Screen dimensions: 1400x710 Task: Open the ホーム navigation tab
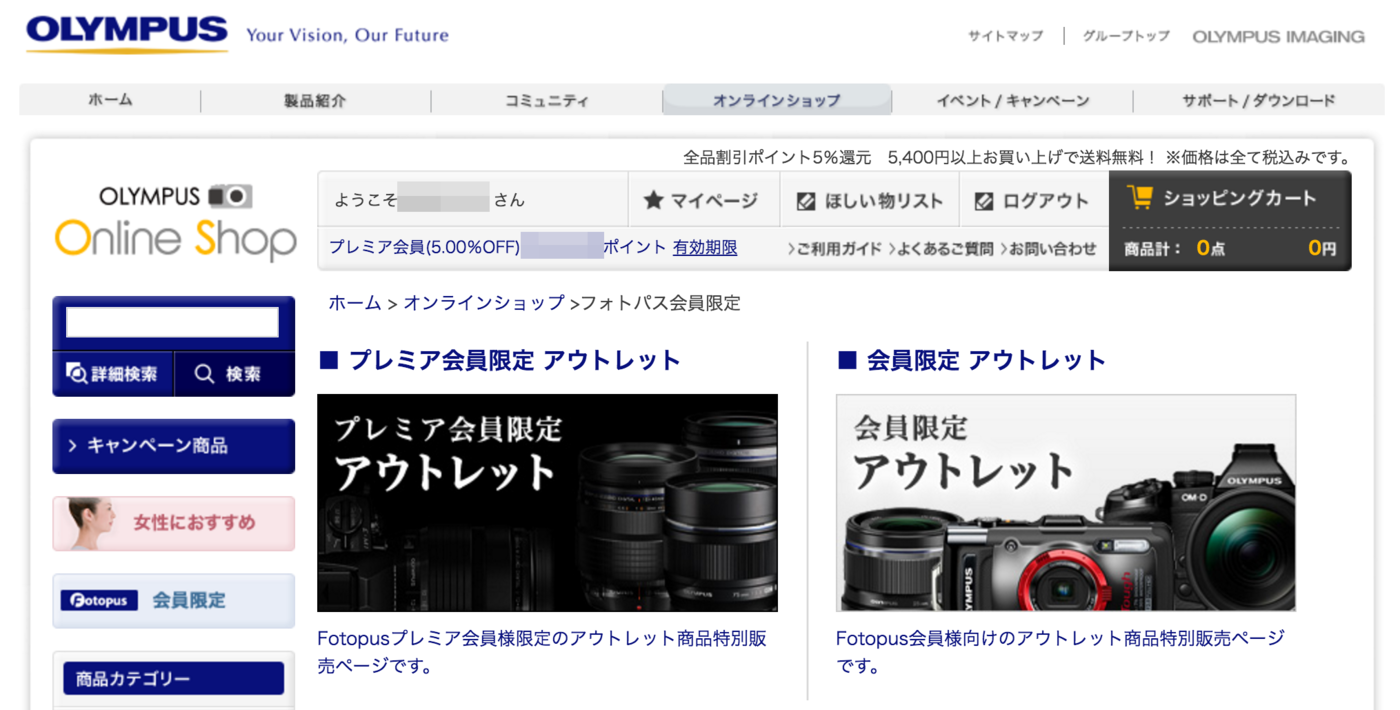tap(110, 100)
